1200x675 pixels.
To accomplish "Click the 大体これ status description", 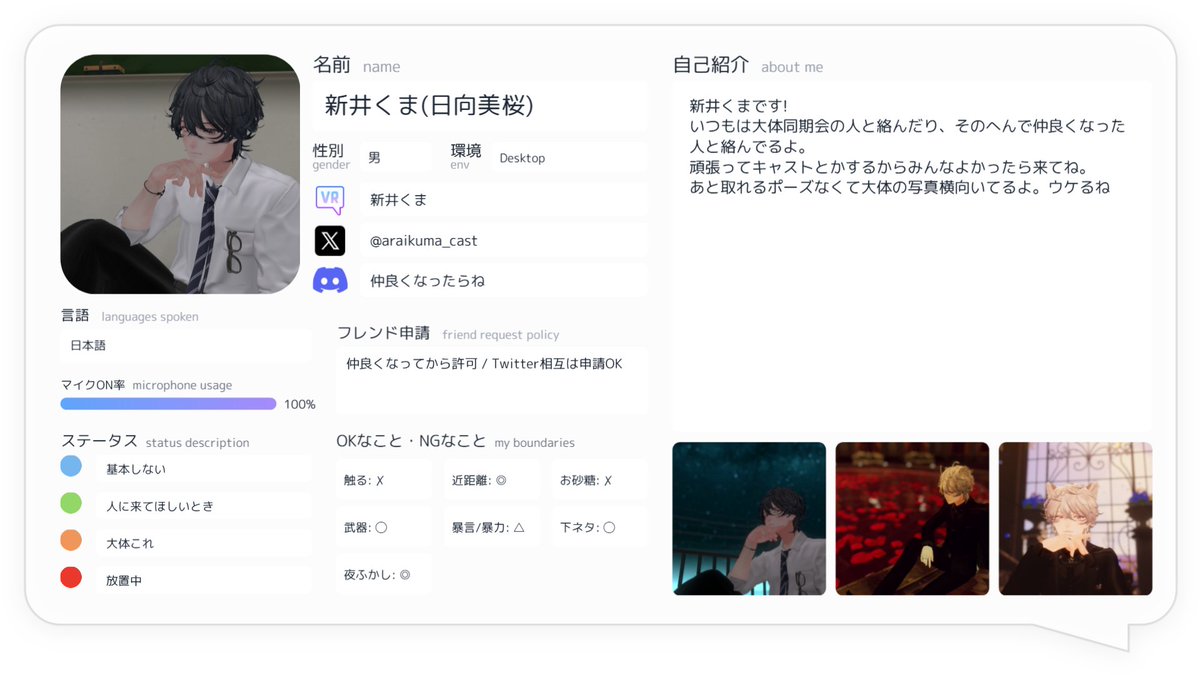I will (x=204, y=543).
